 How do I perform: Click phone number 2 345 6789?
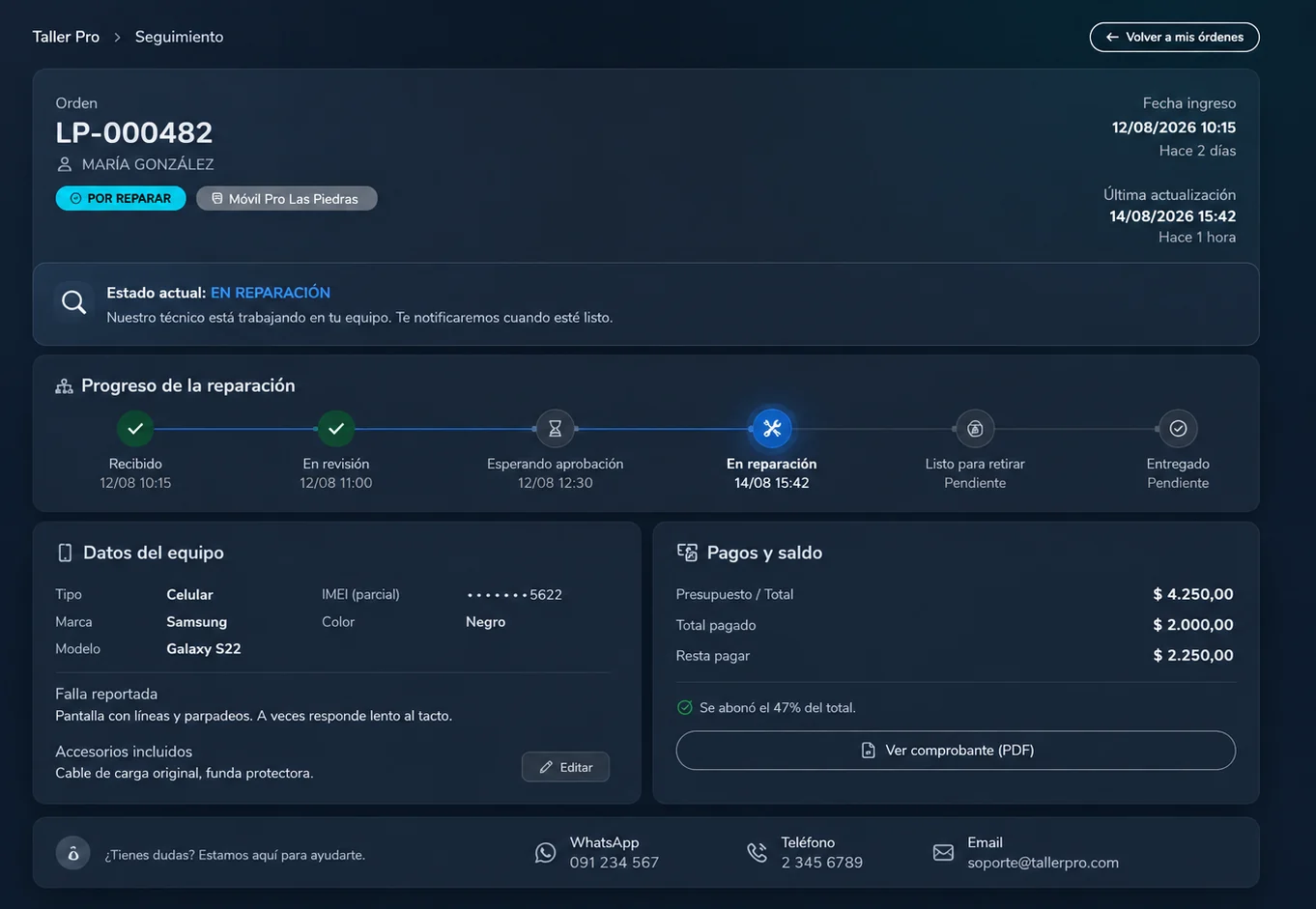click(821, 863)
